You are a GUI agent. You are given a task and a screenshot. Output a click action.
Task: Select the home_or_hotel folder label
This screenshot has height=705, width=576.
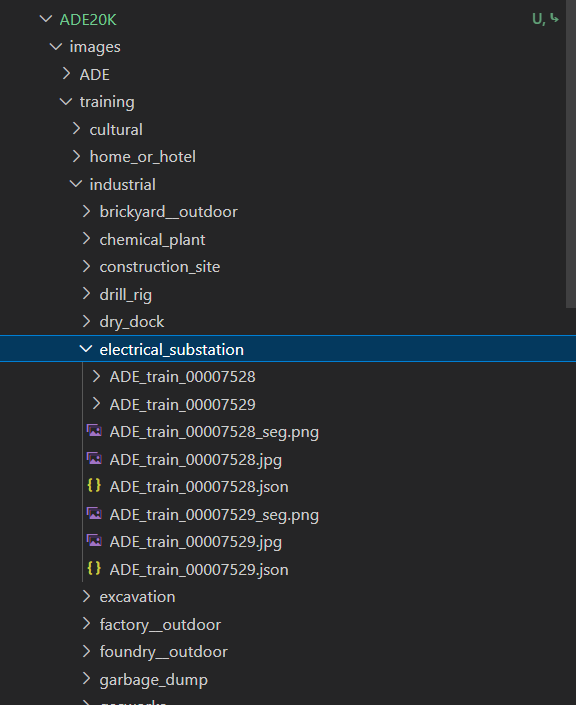point(143,157)
